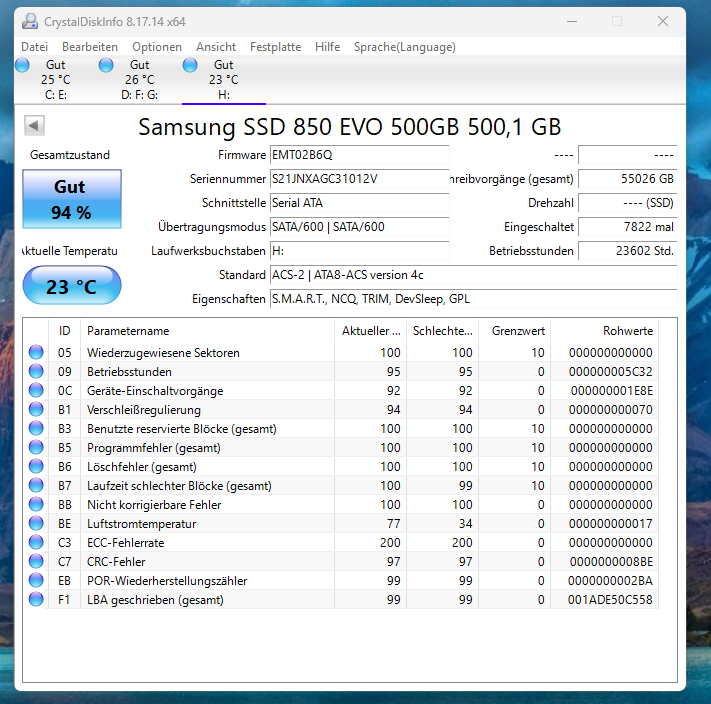The image size is (711, 704).
Task: Select raw value 000000001E8E
Action: pos(612,391)
